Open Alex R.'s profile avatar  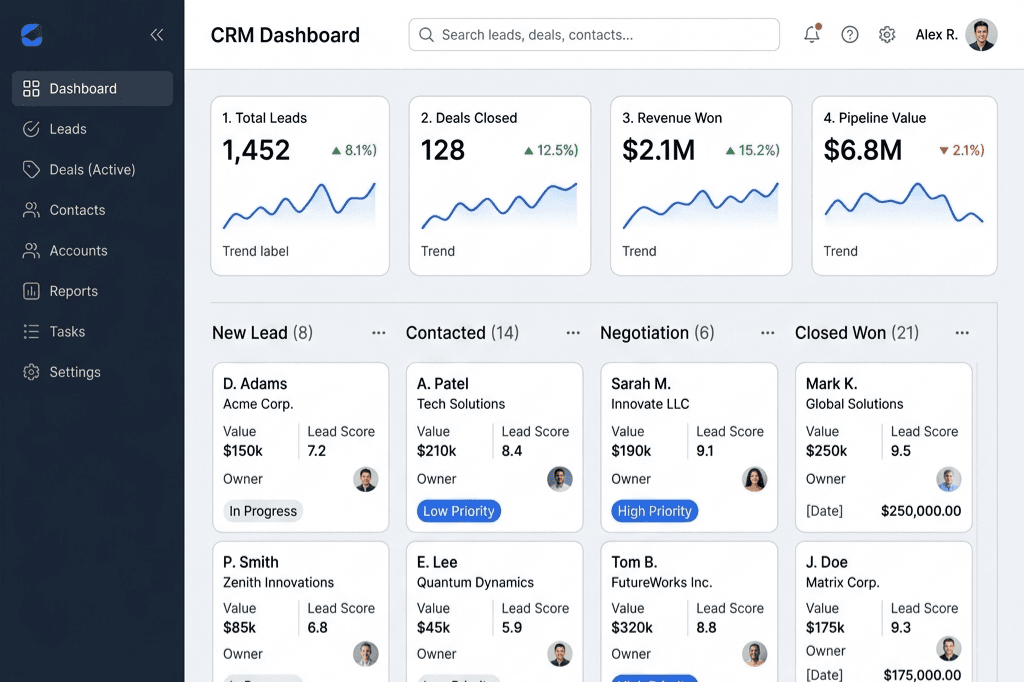981,34
